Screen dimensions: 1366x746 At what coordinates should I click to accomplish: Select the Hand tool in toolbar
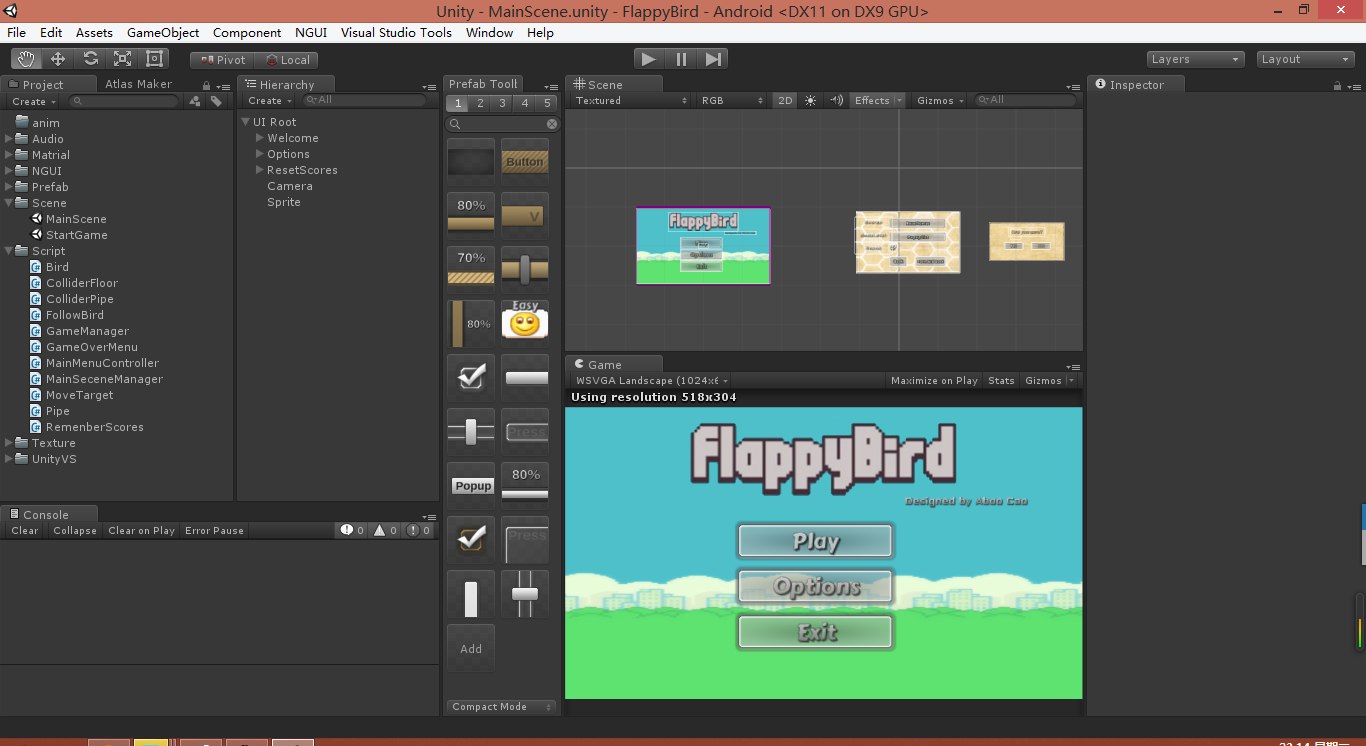tap(27, 59)
